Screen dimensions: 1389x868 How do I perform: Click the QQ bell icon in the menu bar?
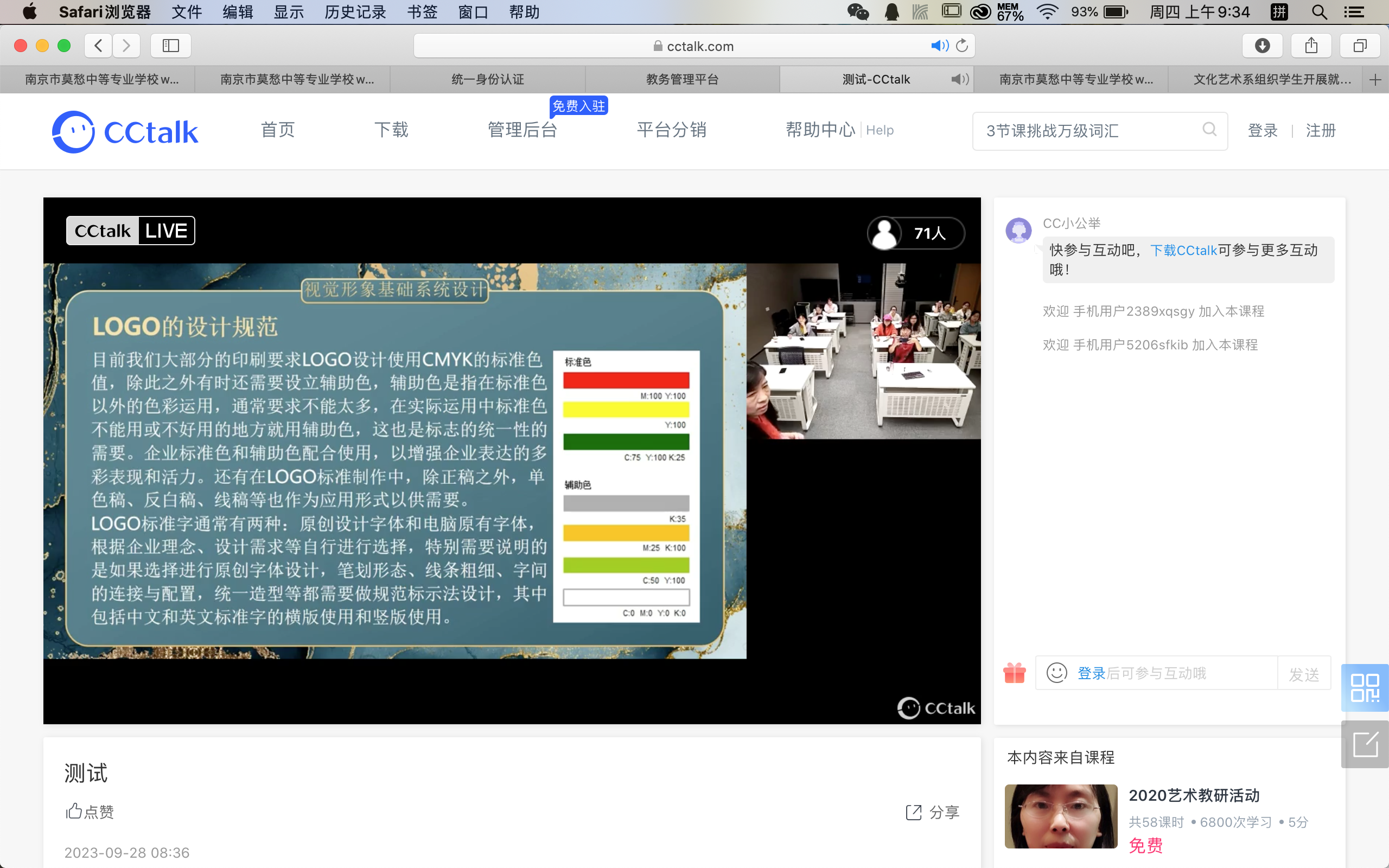coord(891,12)
